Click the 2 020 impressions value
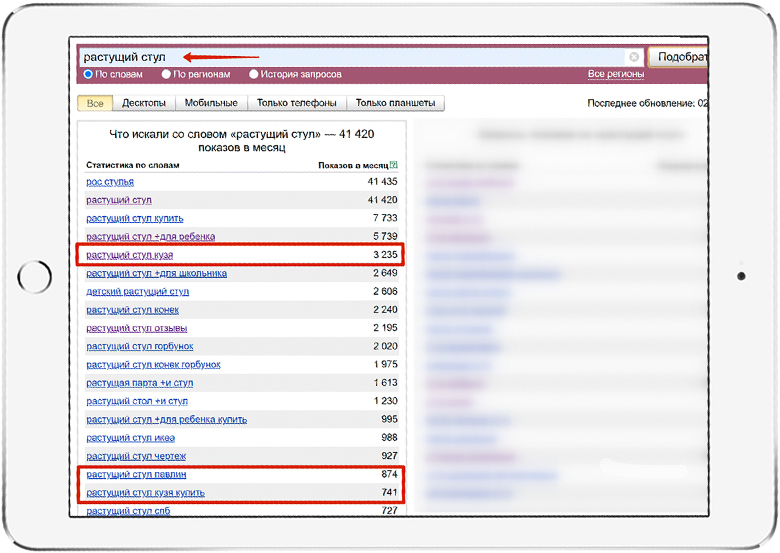 click(x=386, y=346)
